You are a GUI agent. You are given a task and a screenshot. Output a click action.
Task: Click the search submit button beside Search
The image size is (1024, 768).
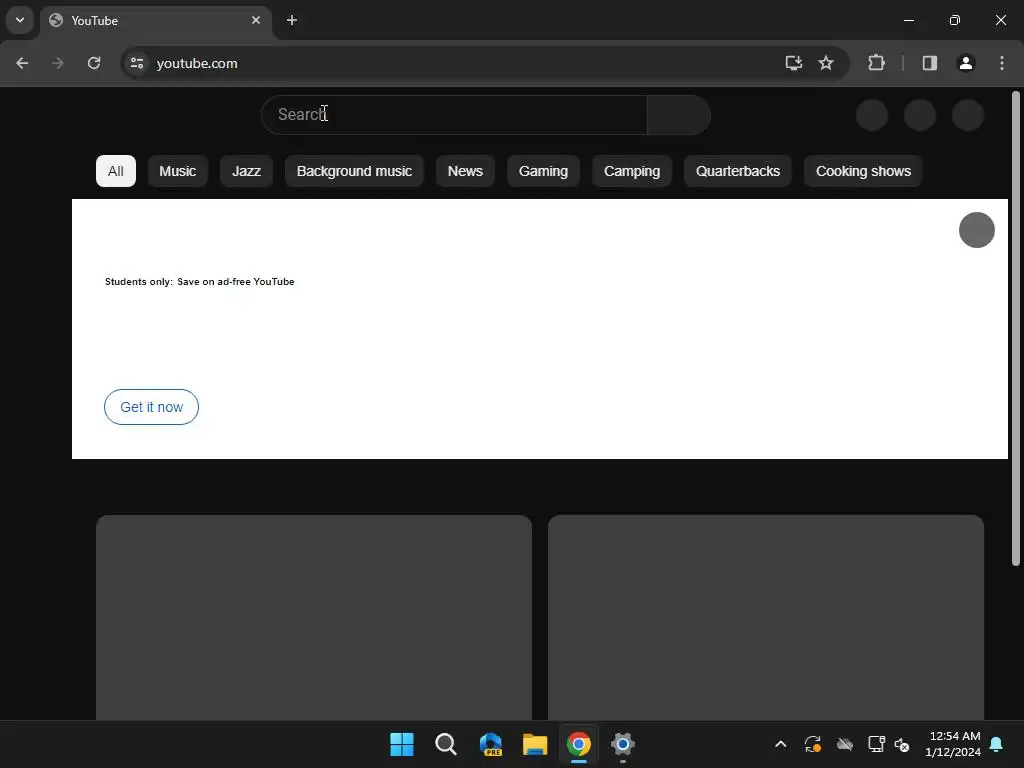click(x=679, y=115)
